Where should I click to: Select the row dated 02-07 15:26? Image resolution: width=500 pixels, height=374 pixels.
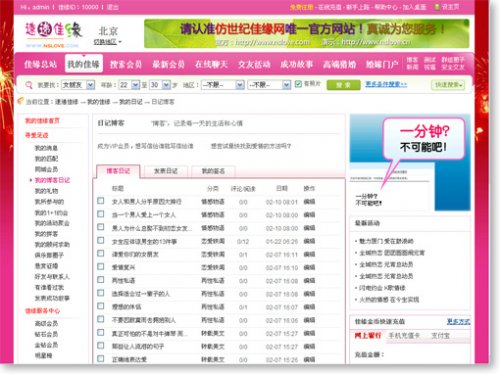point(101,359)
